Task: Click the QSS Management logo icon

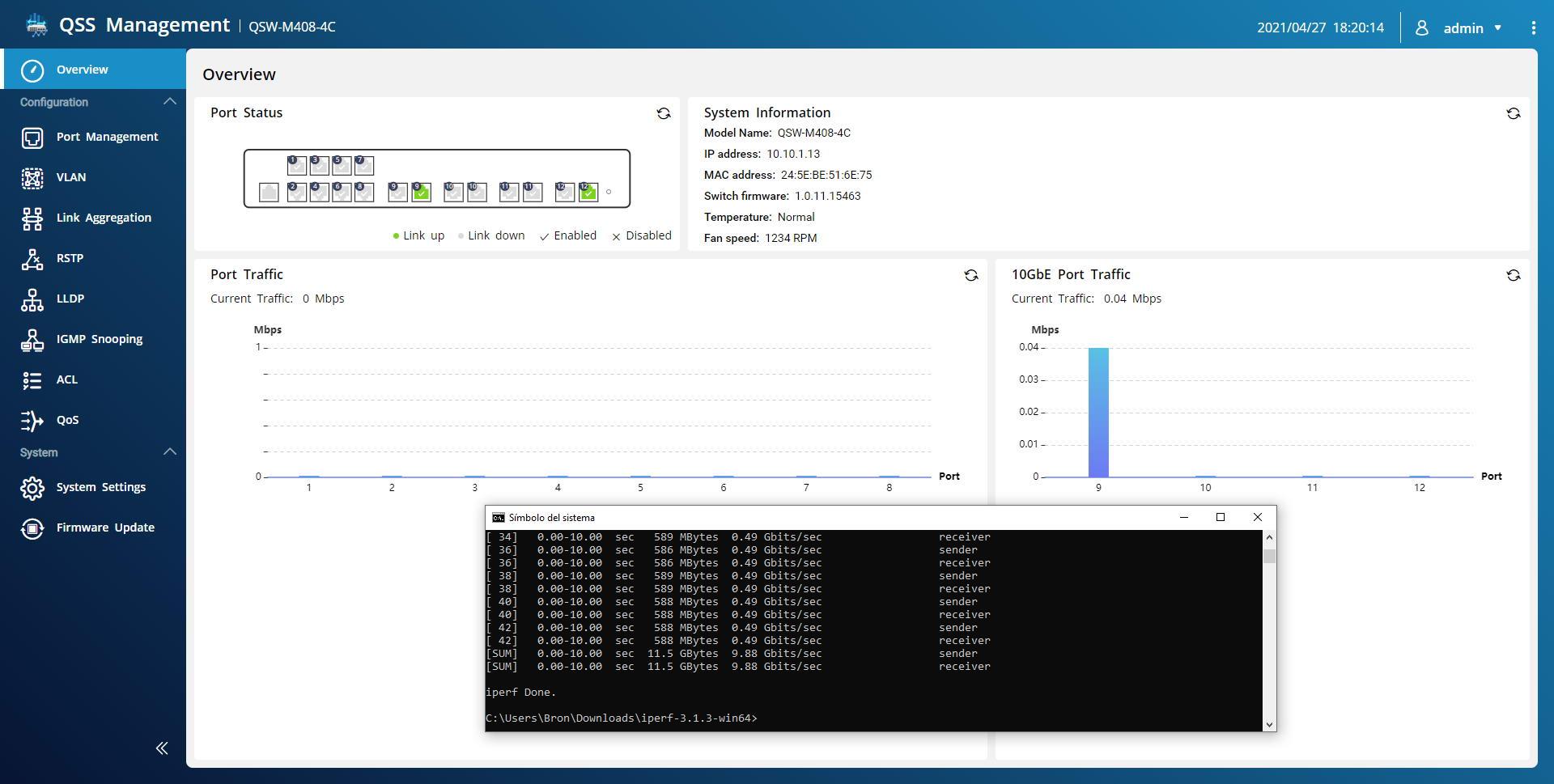Action: coord(36,25)
